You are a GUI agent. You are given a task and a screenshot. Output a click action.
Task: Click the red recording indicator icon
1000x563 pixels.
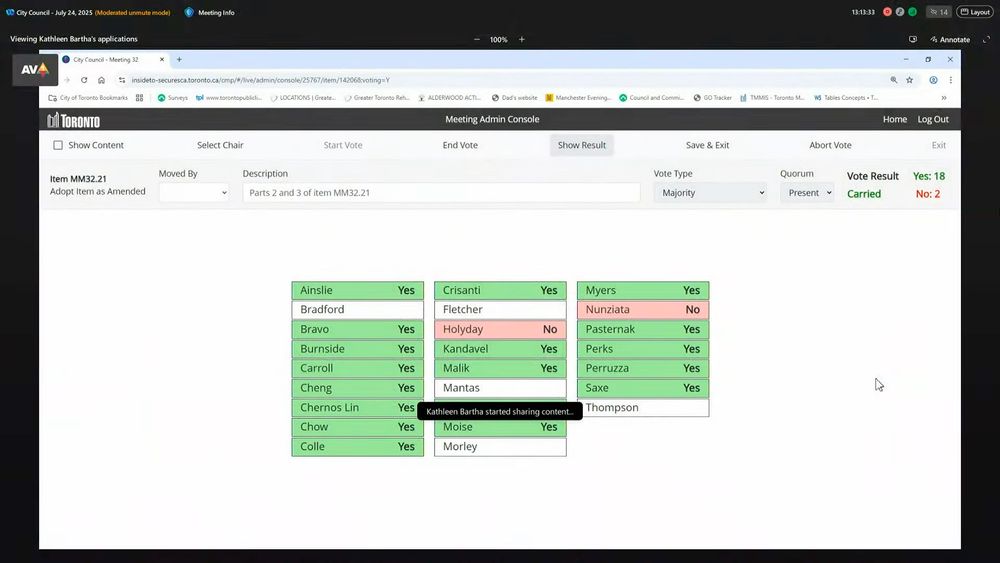887,12
